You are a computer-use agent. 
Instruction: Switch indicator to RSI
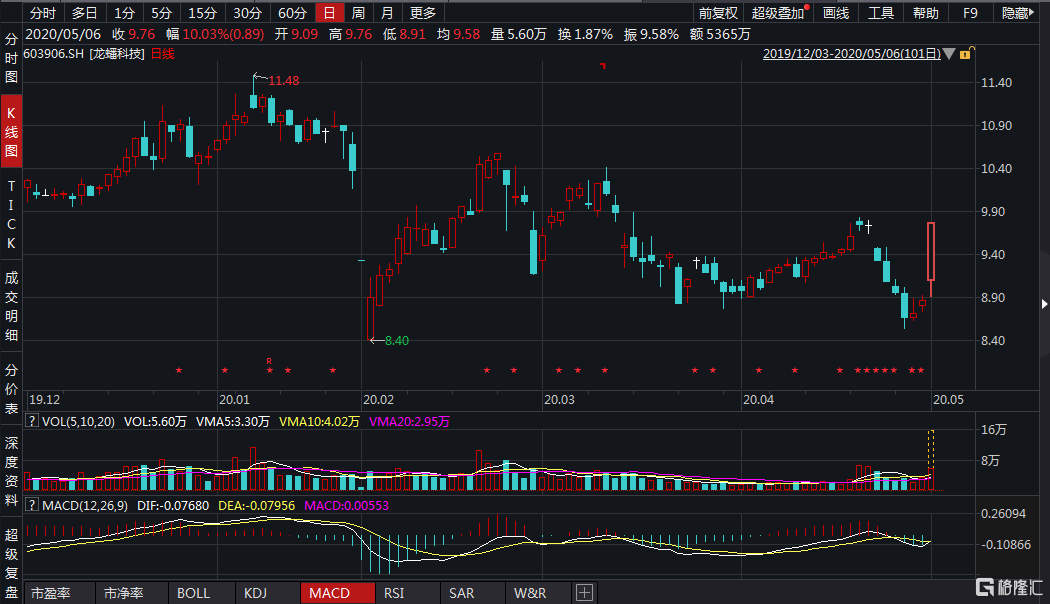(394, 593)
